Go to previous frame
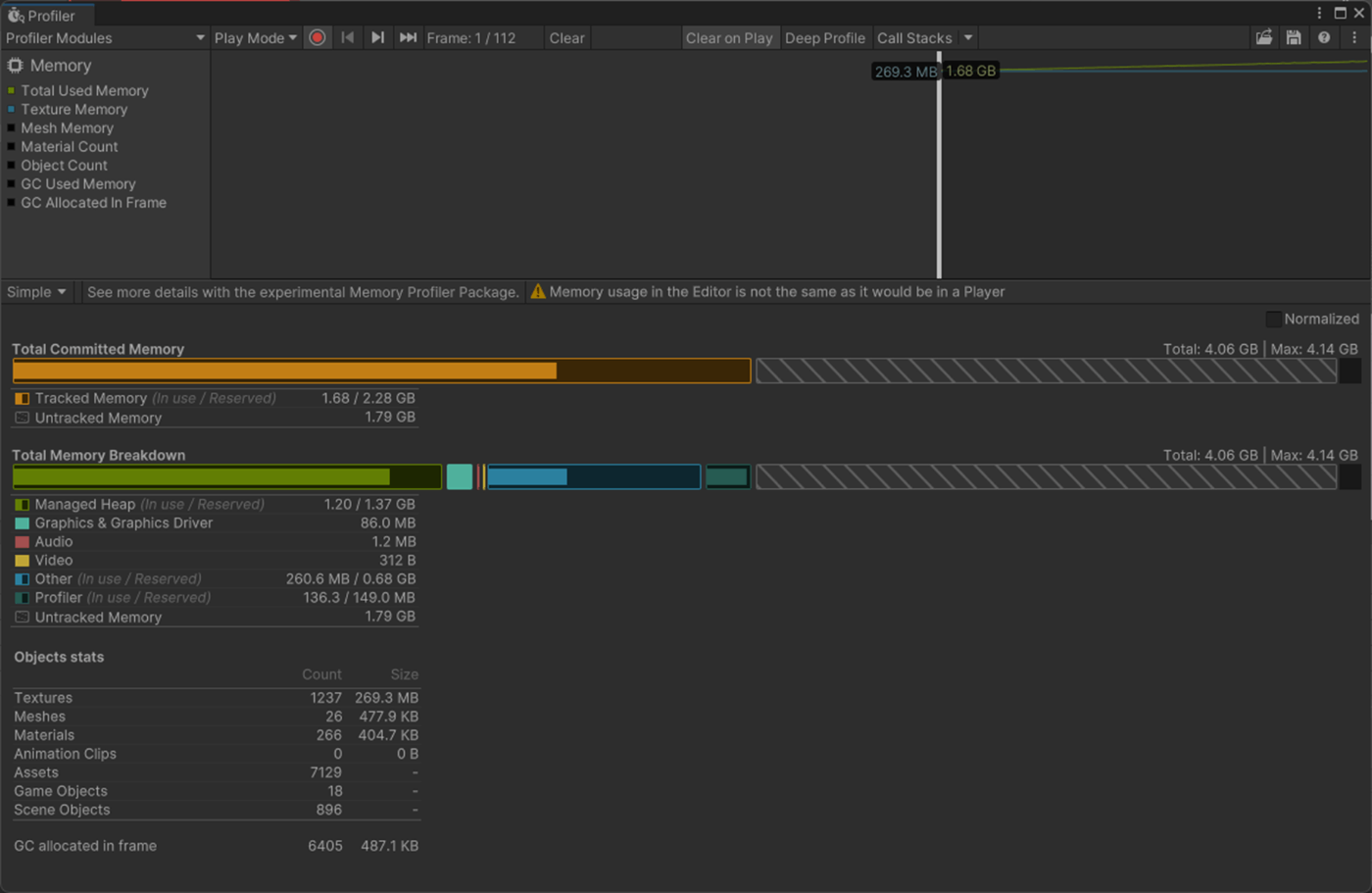The width and height of the screenshot is (1372, 893). point(347,37)
